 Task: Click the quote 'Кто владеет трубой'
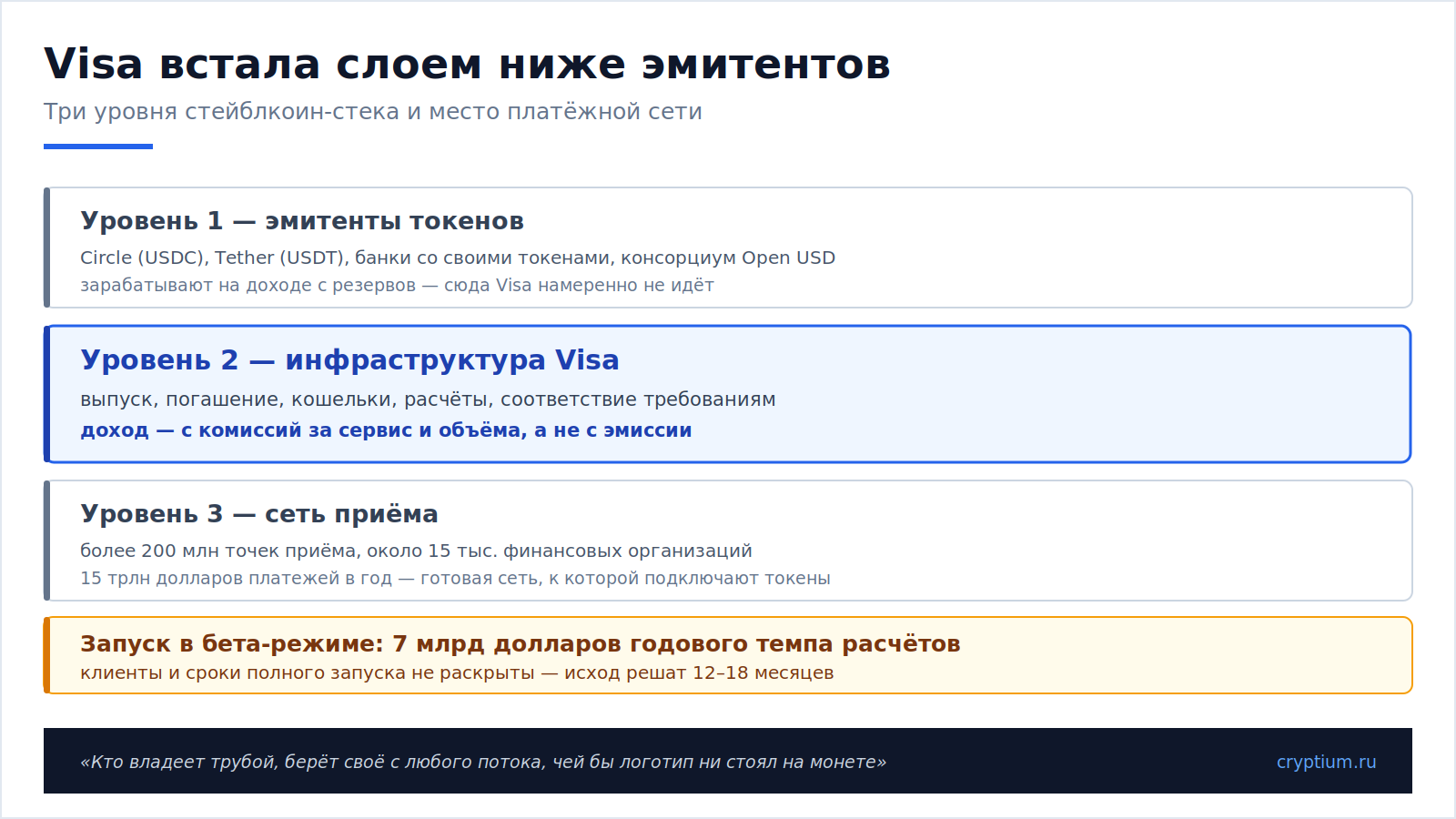click(483, 762)
